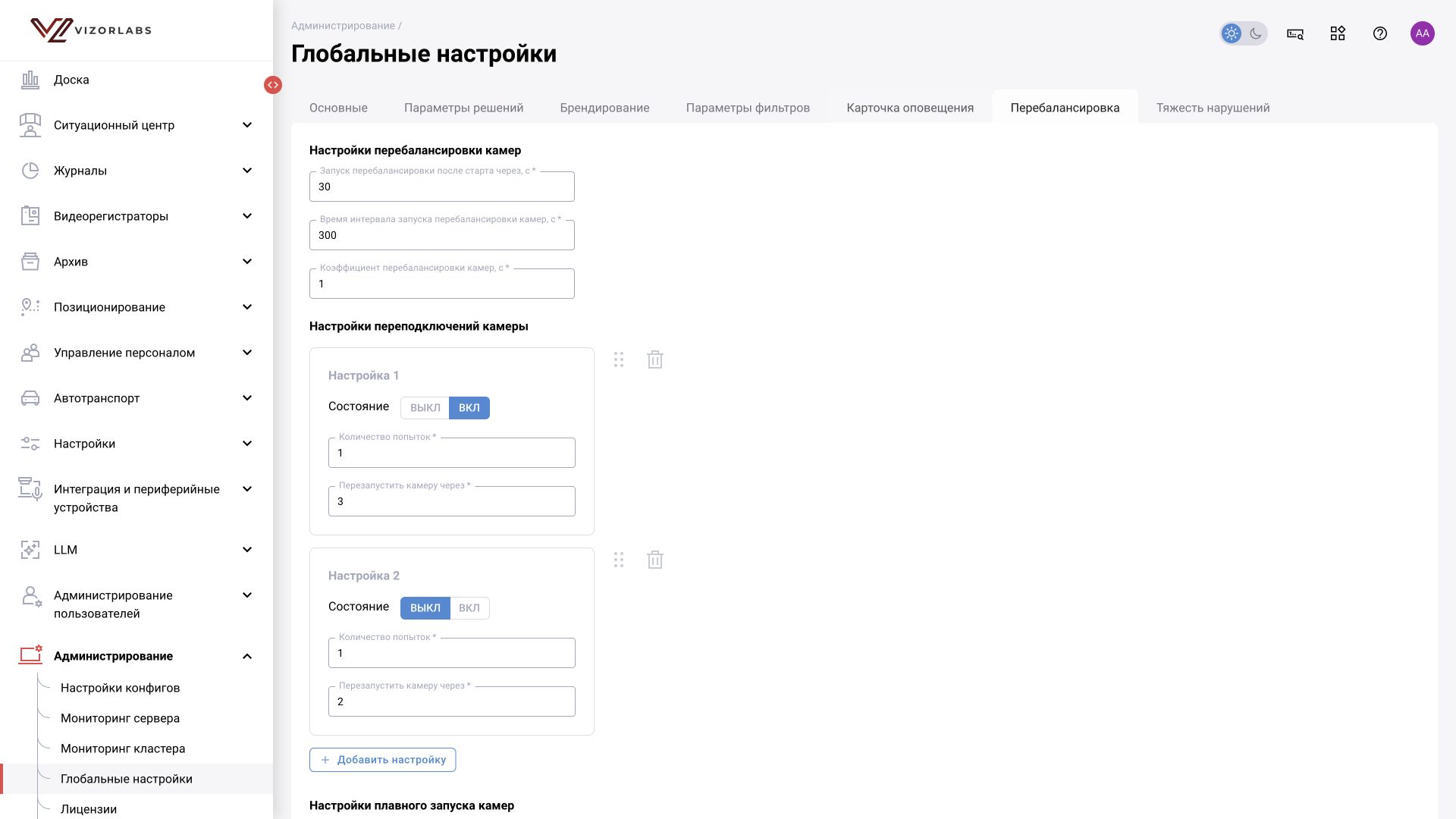Open the Доска dashboard icon
Image resolution: width=1456 pixels, height=819 pixels.
tap(30, 80)
